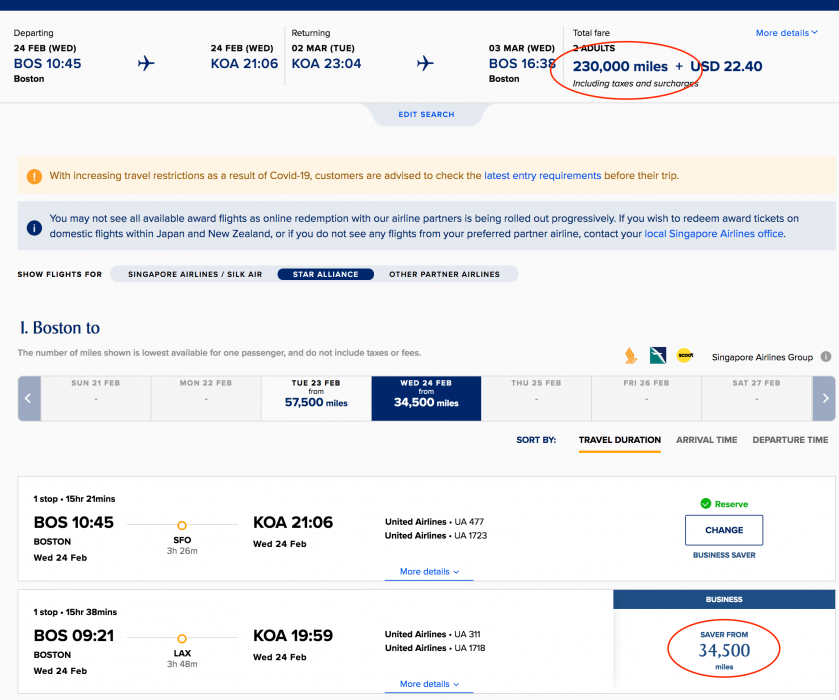
Task: Show previous dates with left arrow
Action: (x=29, y=398)
